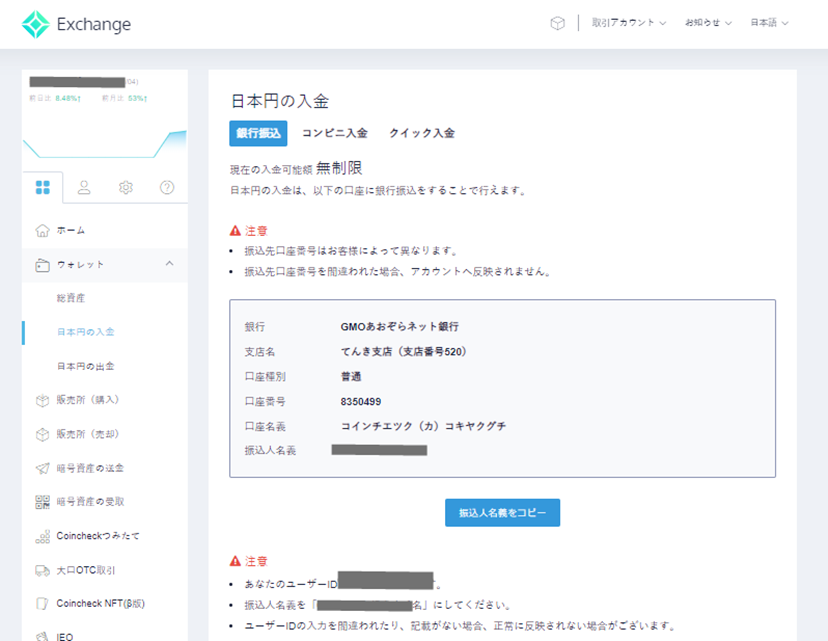Viewport: 828px width, 641px height.
Task: Collapse the ウォレット section chevron
Action: (x=168, y=264)
